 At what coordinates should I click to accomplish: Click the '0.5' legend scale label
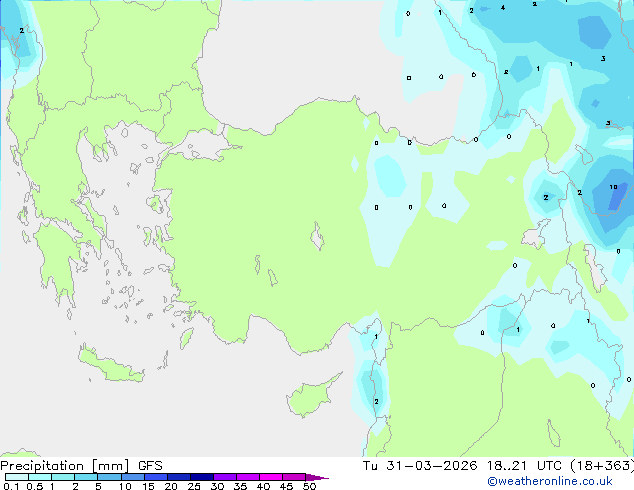pos(34,486)
